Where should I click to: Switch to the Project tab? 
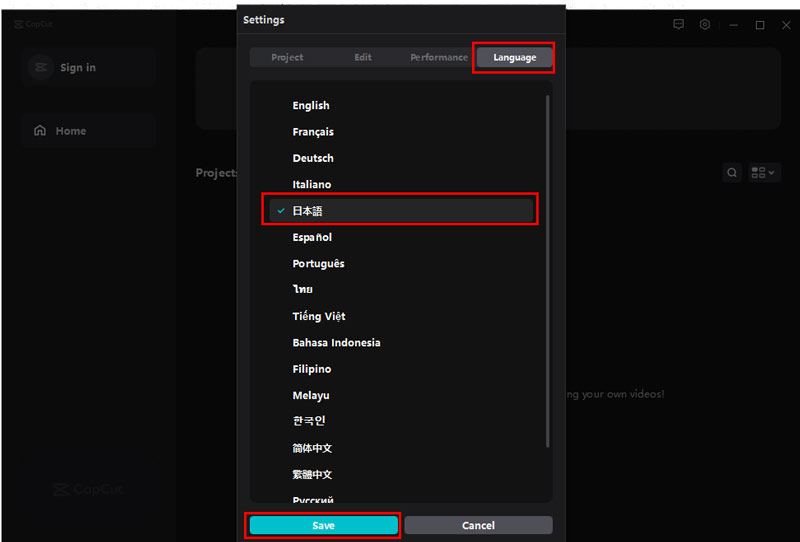pos(287,57)
